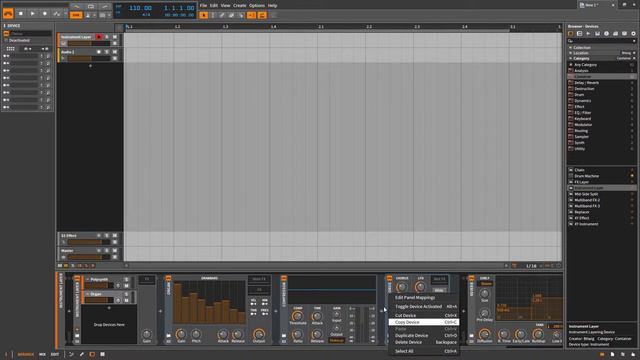Solo the Audio 1 track
The width and height of the screenshot is (640, 360).
click(x=107, y=52)
